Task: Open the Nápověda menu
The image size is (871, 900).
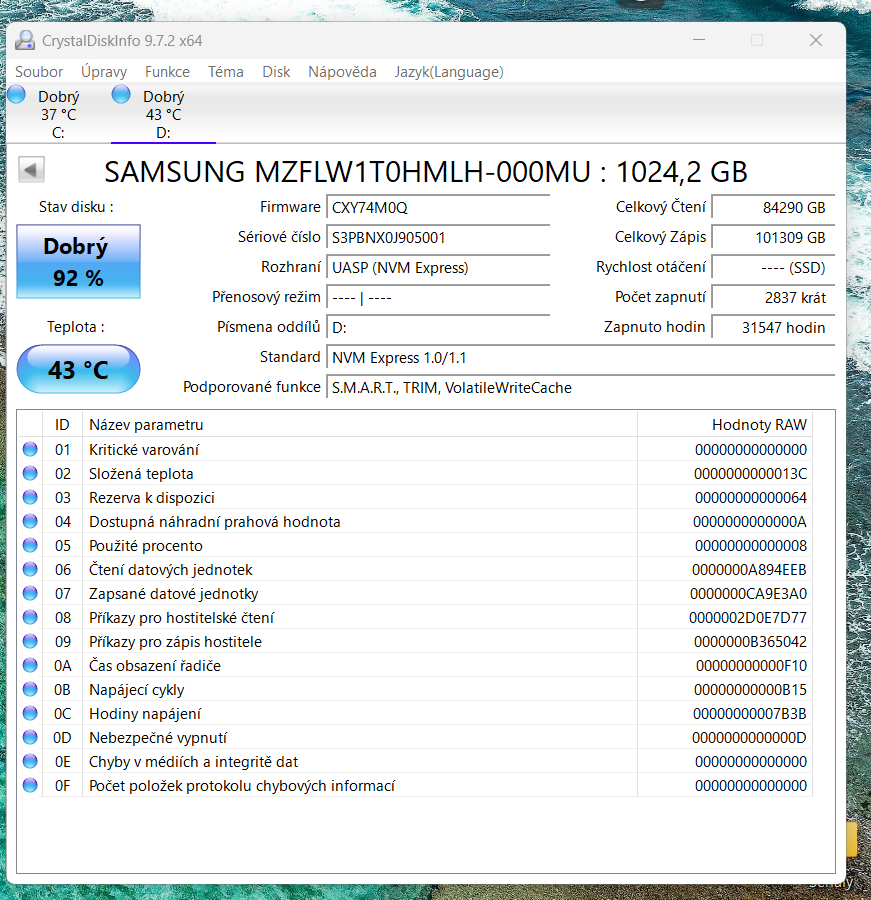Action: (342, 71)
